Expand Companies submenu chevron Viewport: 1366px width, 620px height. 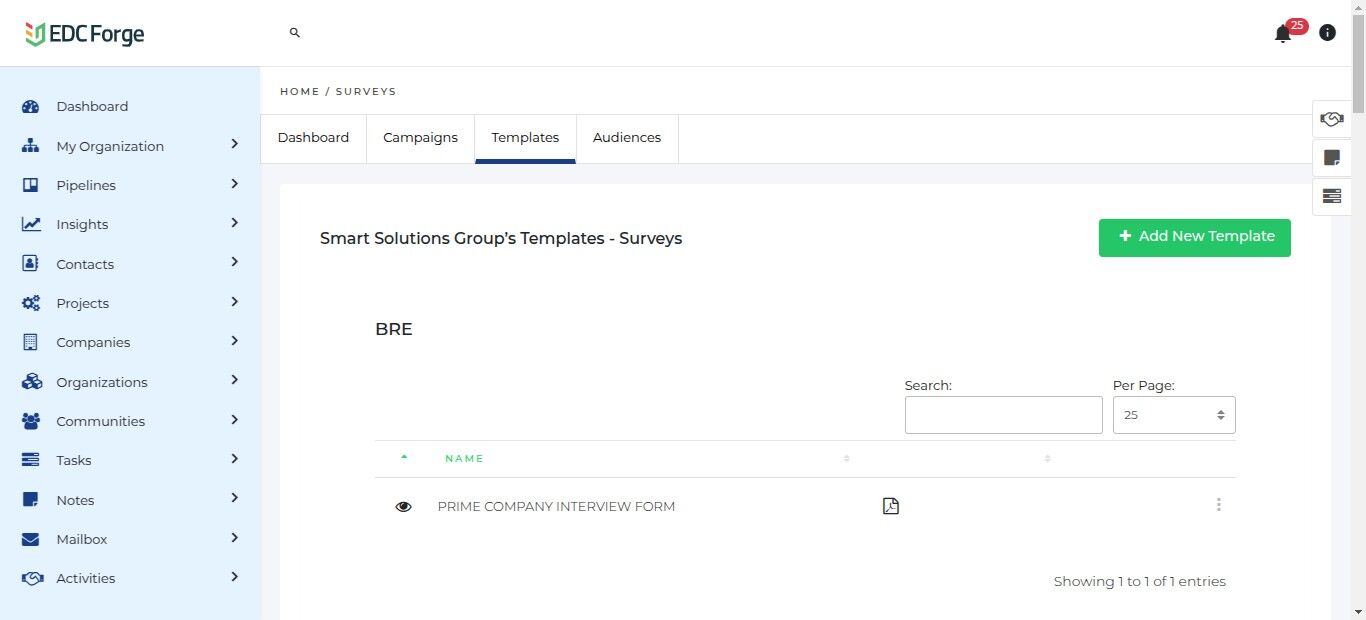click(234, 341)
